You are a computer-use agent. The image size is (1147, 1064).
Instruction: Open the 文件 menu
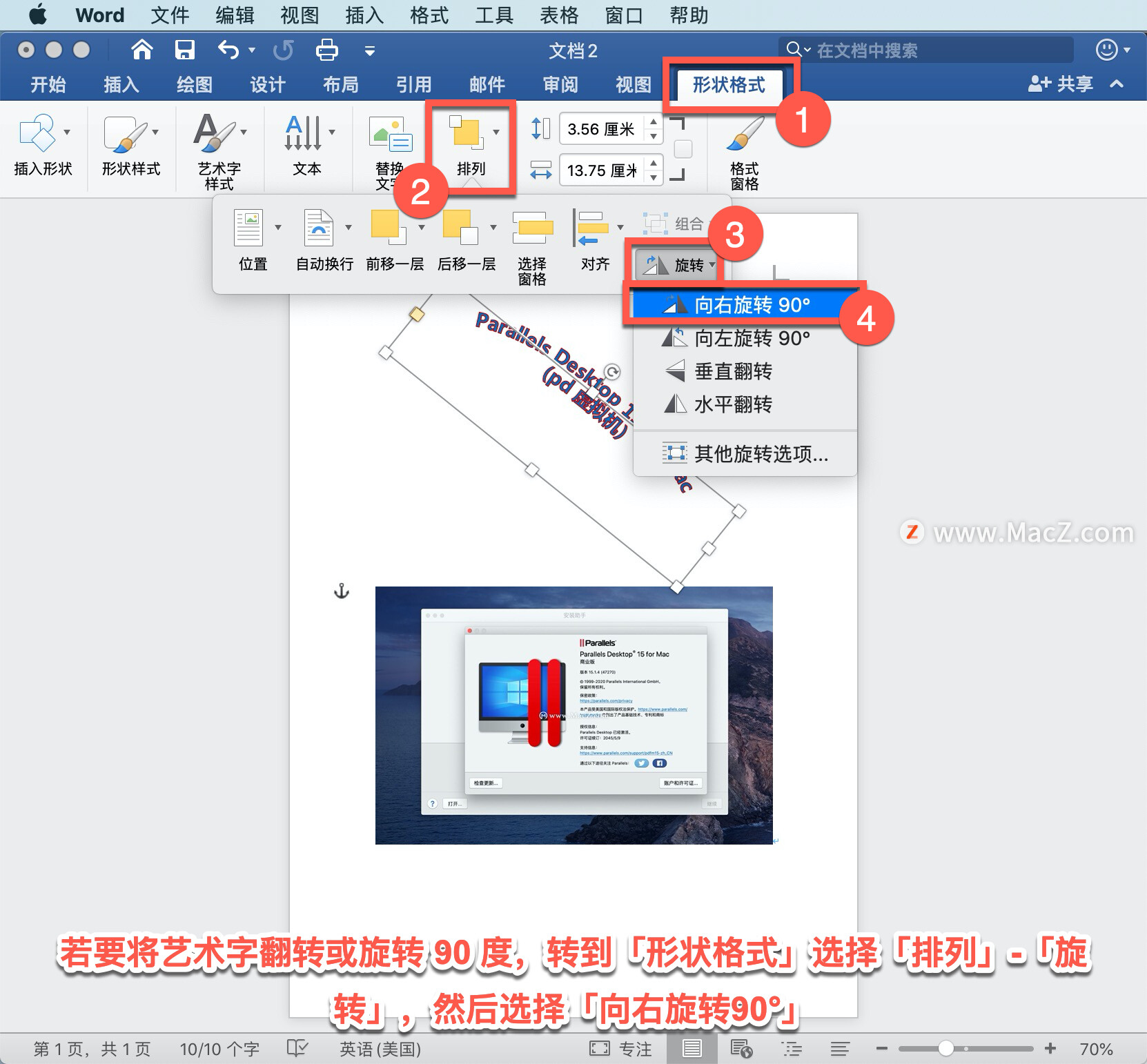tap(170, 14)
